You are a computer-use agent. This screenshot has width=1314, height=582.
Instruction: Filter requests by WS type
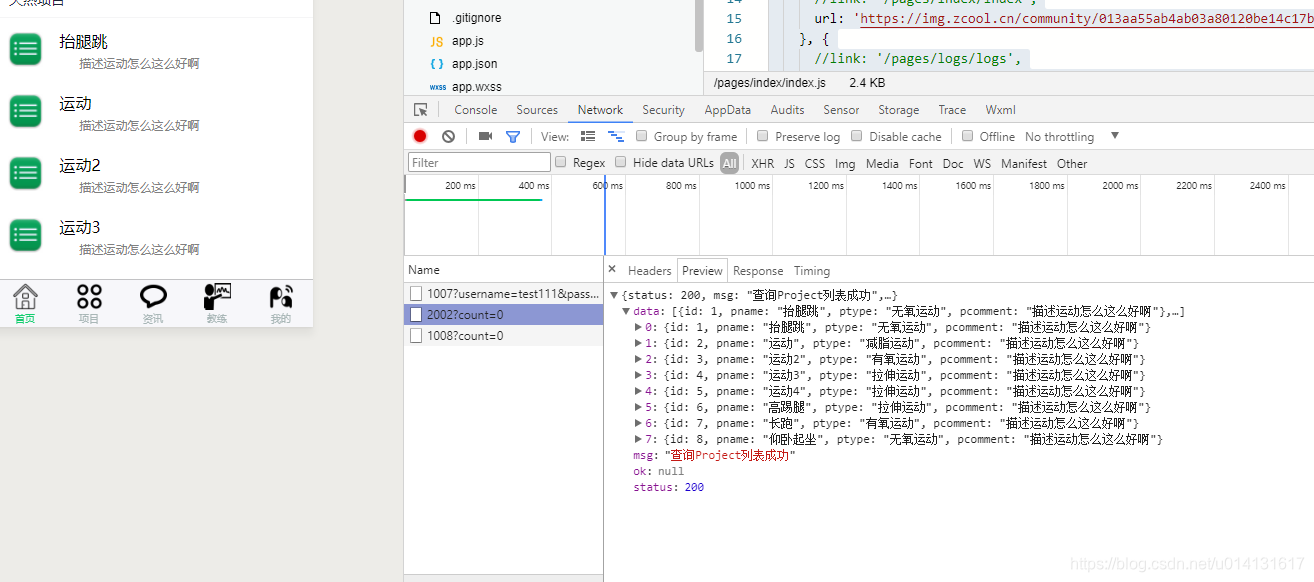[982, 163]
